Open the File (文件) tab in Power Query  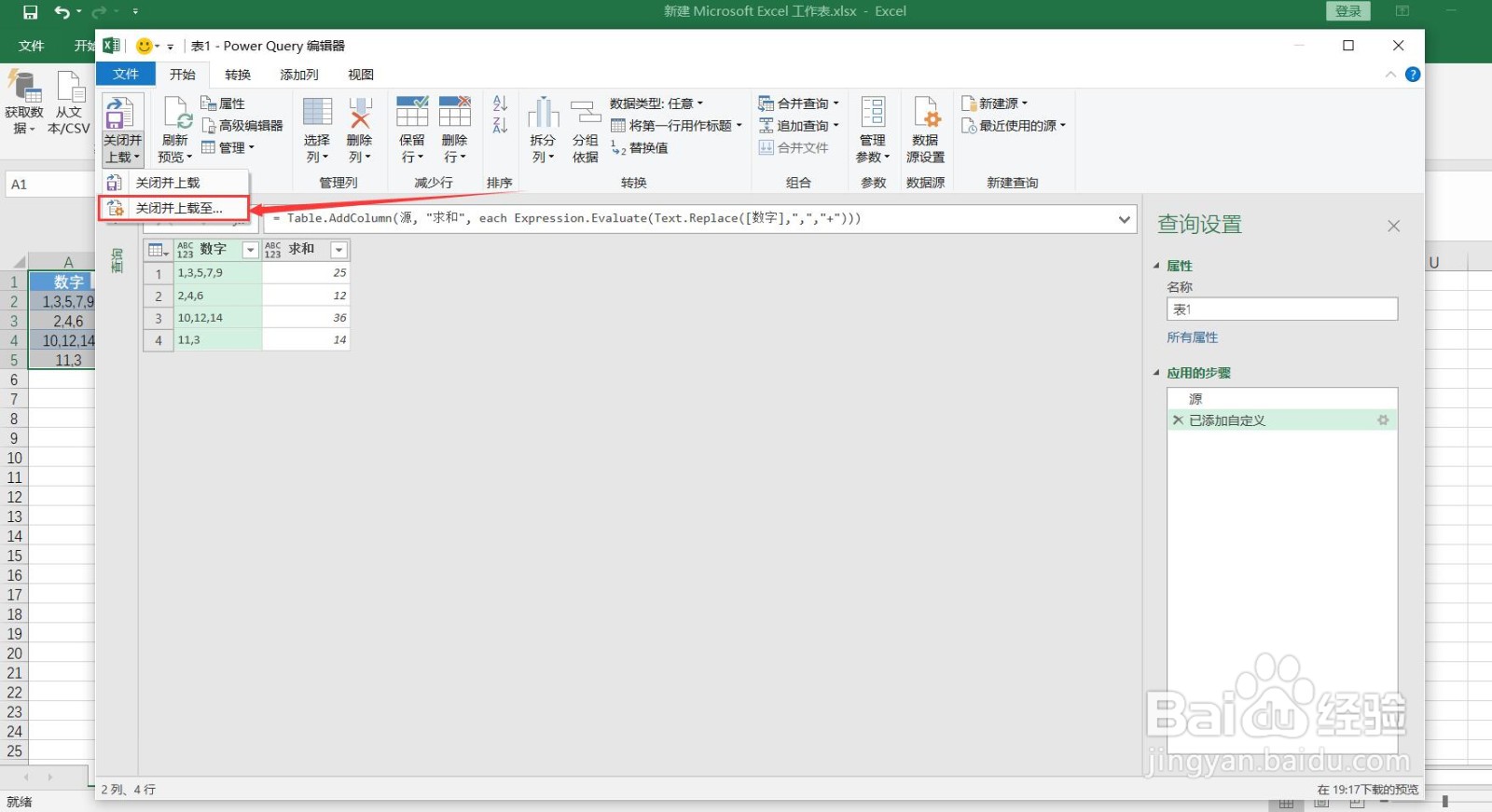click(126, 75)
